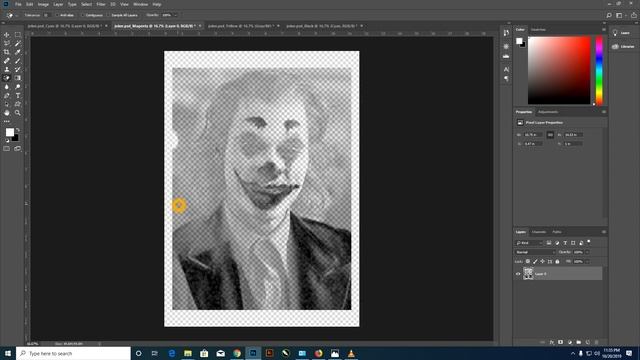The width and height of the screenshot is (640, 360).
Task: Open the Layers panel flyout menu
Action: click(604, 232)
